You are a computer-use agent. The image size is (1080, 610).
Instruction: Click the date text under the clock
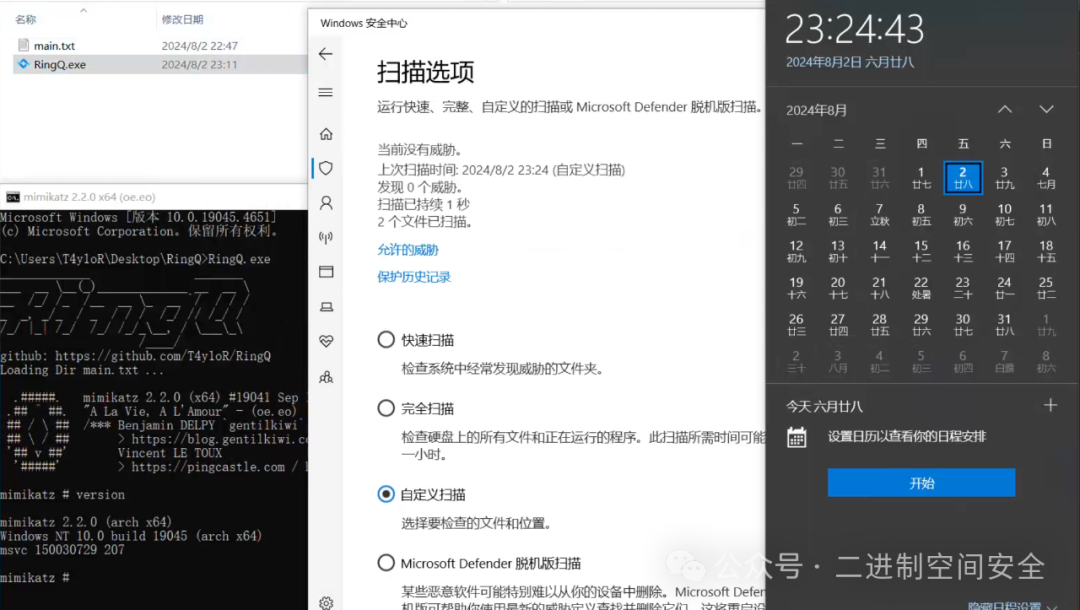click(850, 62)
